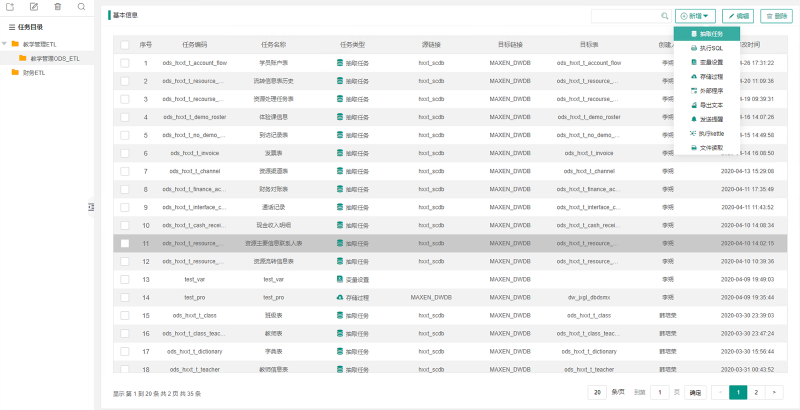Click the 任务目录 list icon

click(x=12, y=28)
